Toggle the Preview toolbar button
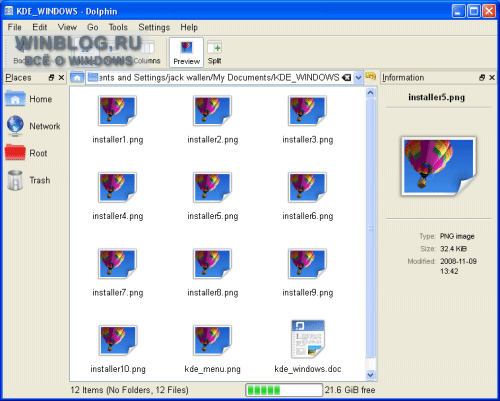The image size is (500, 401). [x=186, y=52]
